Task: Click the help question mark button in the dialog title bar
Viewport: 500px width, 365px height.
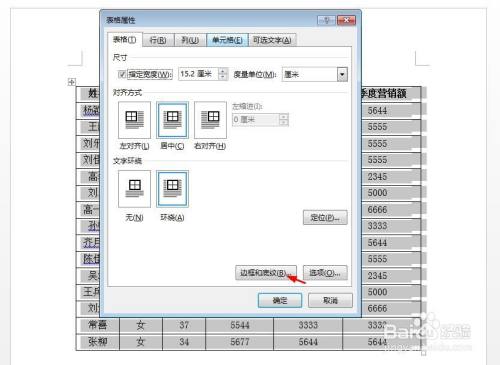Action: pos(326,20)
